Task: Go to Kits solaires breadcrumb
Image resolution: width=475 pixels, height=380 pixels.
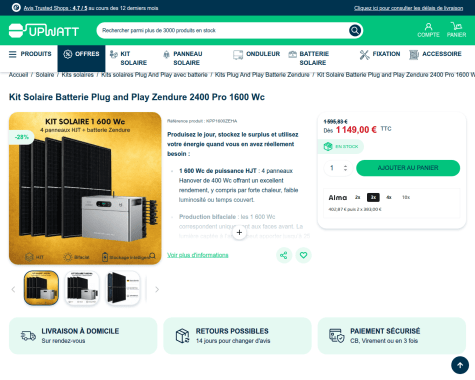Action: coord(78,75)
